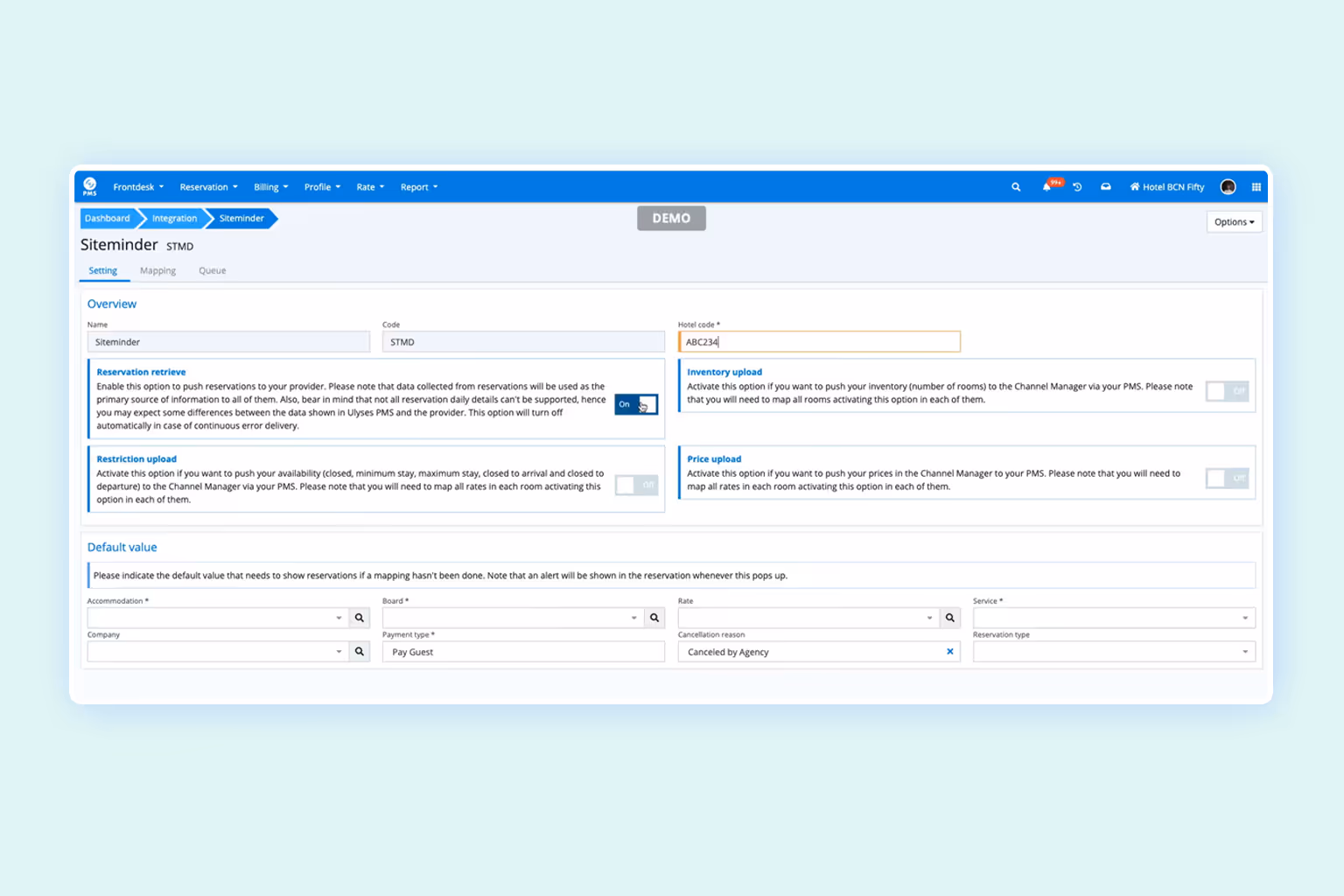Screen dimensions: 1344x896
Task: Open the Frontdesk menu
Action: coord(138,187)
